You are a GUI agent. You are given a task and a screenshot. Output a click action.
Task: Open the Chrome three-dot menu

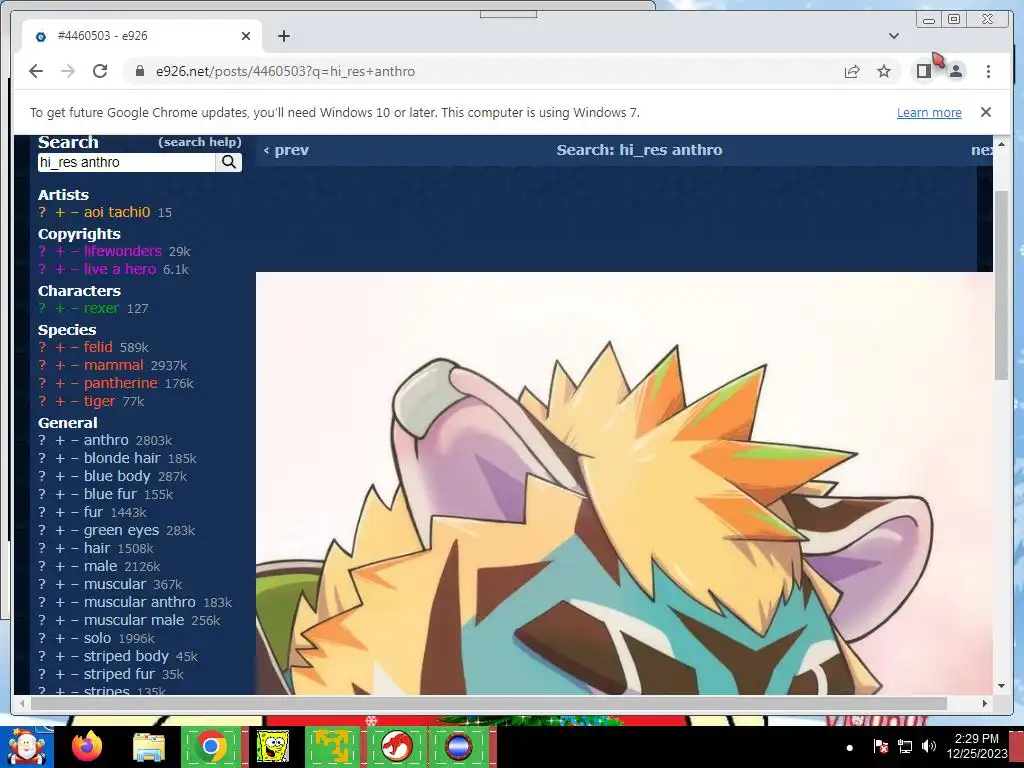pos(988,71)
